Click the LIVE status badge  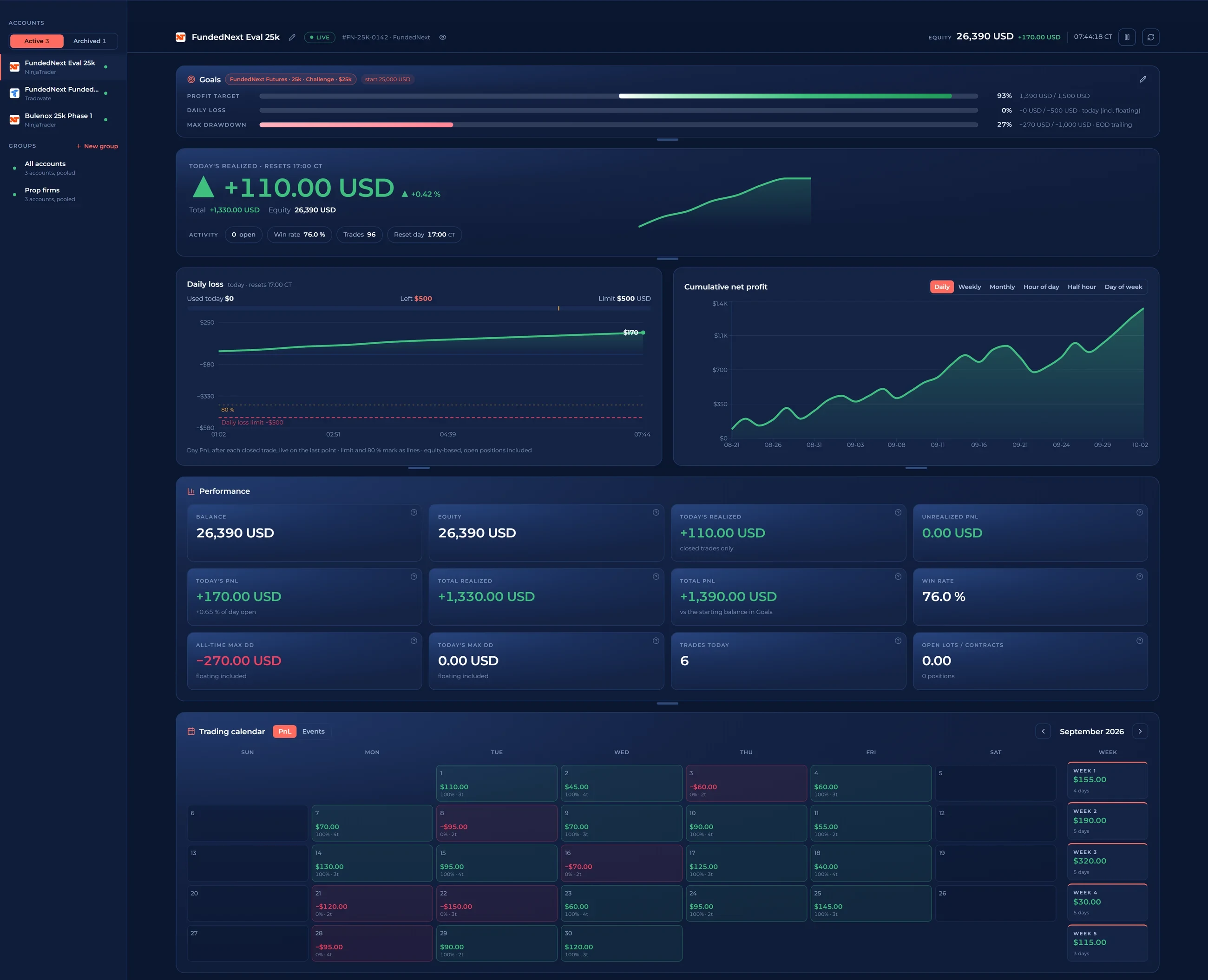(x=320, y=37)
